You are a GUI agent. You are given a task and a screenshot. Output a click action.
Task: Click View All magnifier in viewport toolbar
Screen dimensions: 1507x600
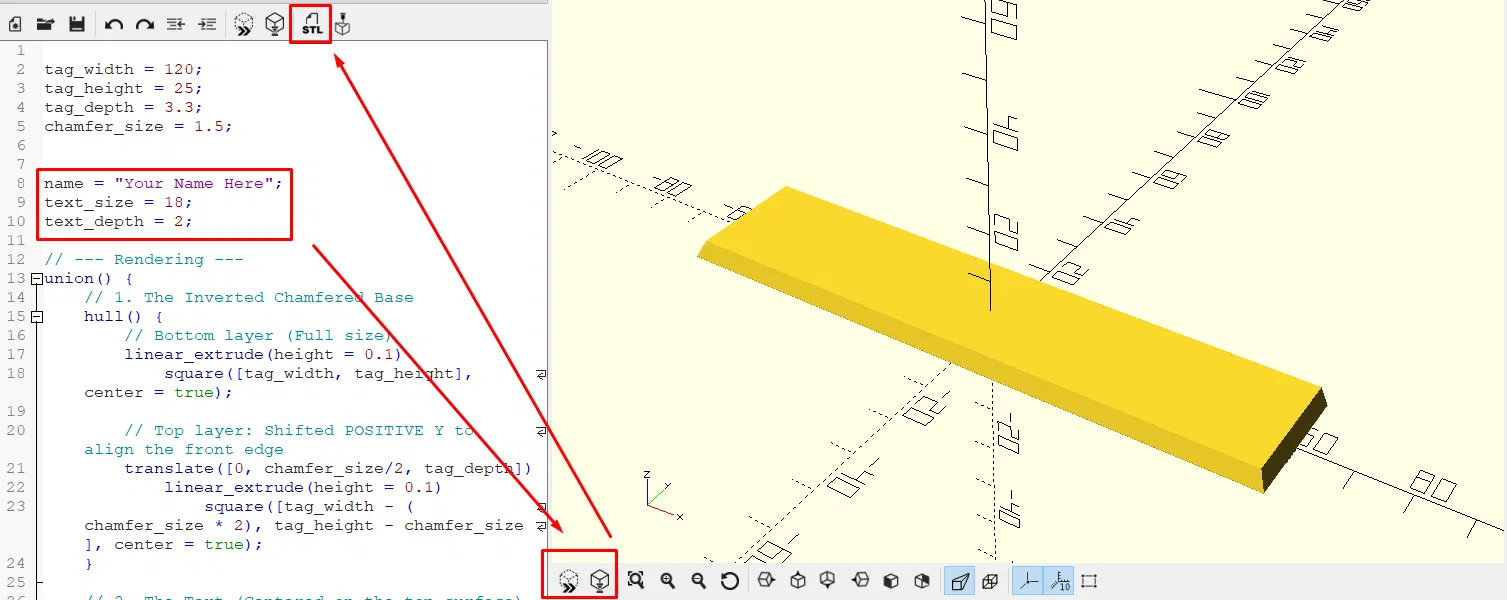point(635,581)
